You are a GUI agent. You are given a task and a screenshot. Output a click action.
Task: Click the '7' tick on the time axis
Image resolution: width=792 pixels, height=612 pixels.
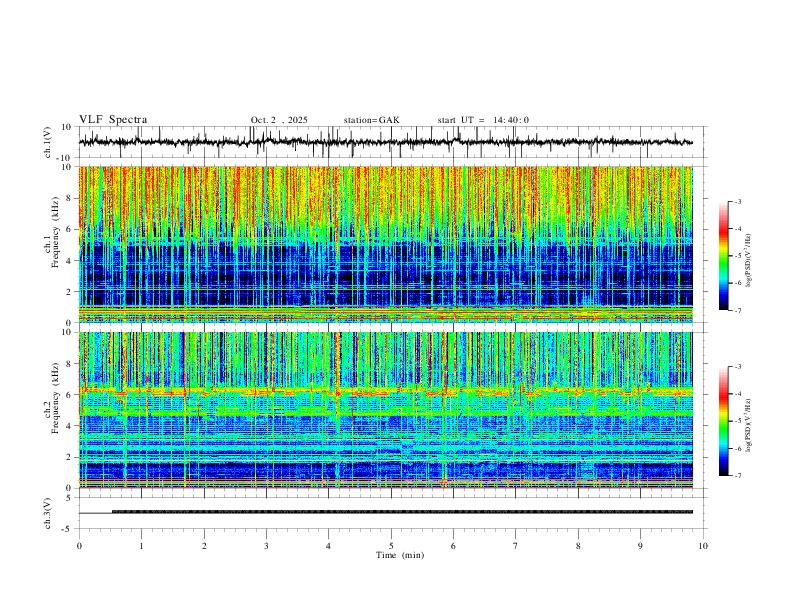pyautogui.click(x=516, y=546)
